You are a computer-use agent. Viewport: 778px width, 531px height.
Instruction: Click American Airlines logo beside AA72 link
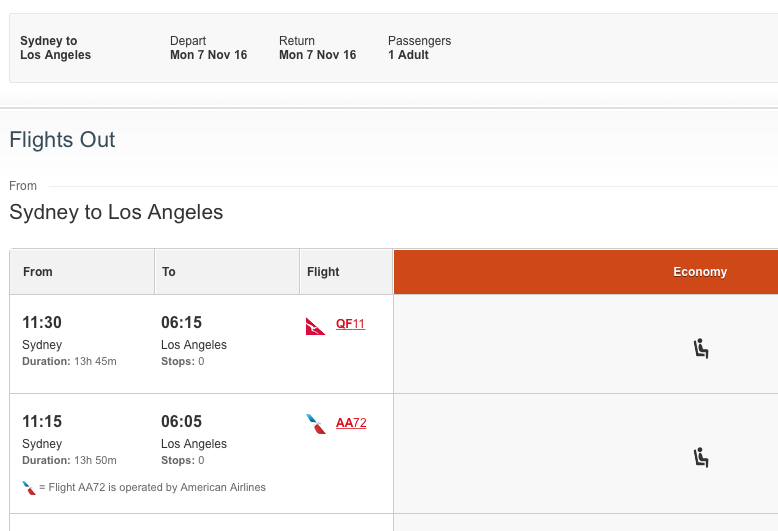pyautogui.click(x=316, y=424)
